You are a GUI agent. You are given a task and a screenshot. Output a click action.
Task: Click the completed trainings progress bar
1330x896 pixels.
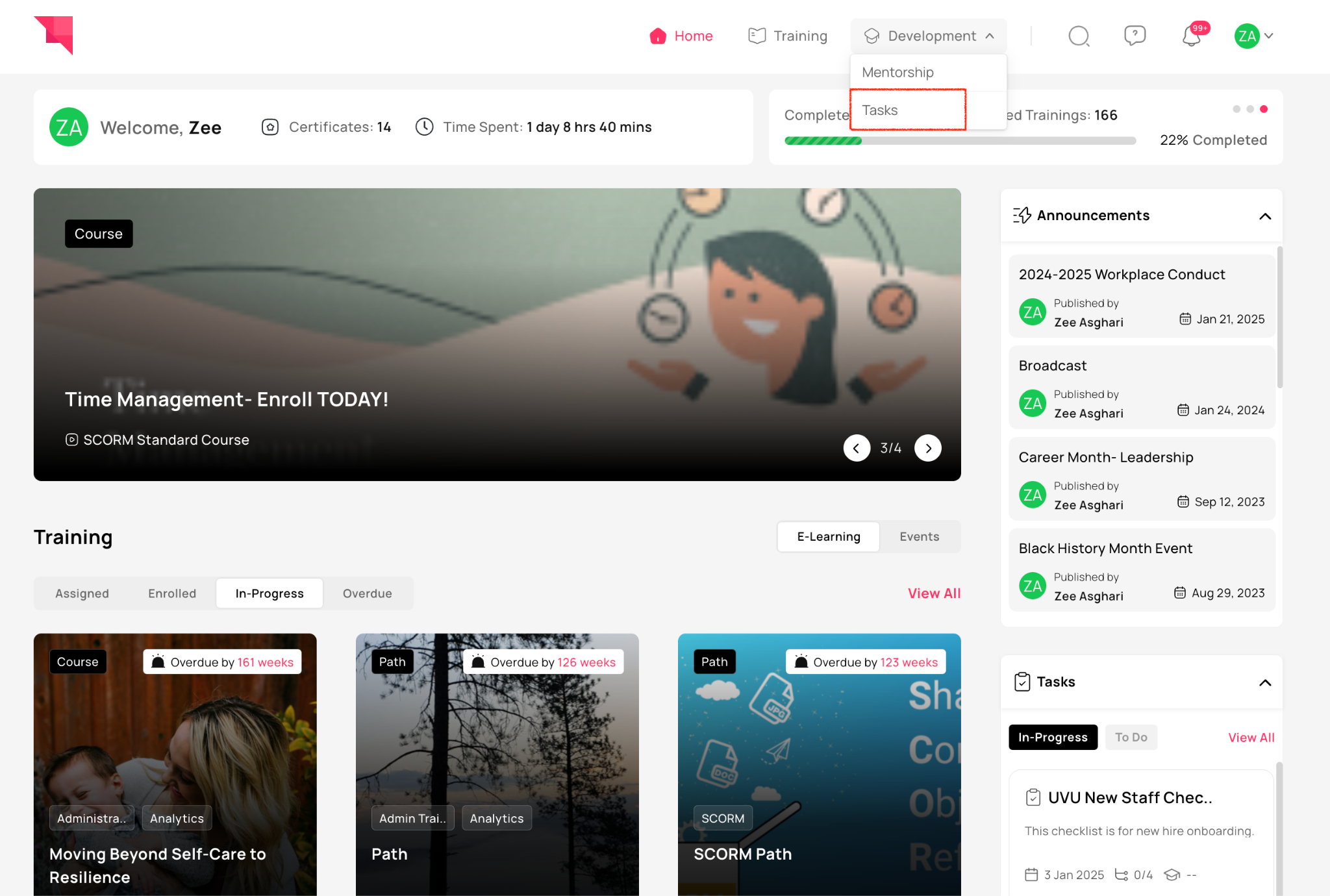(x=960, y=141)
